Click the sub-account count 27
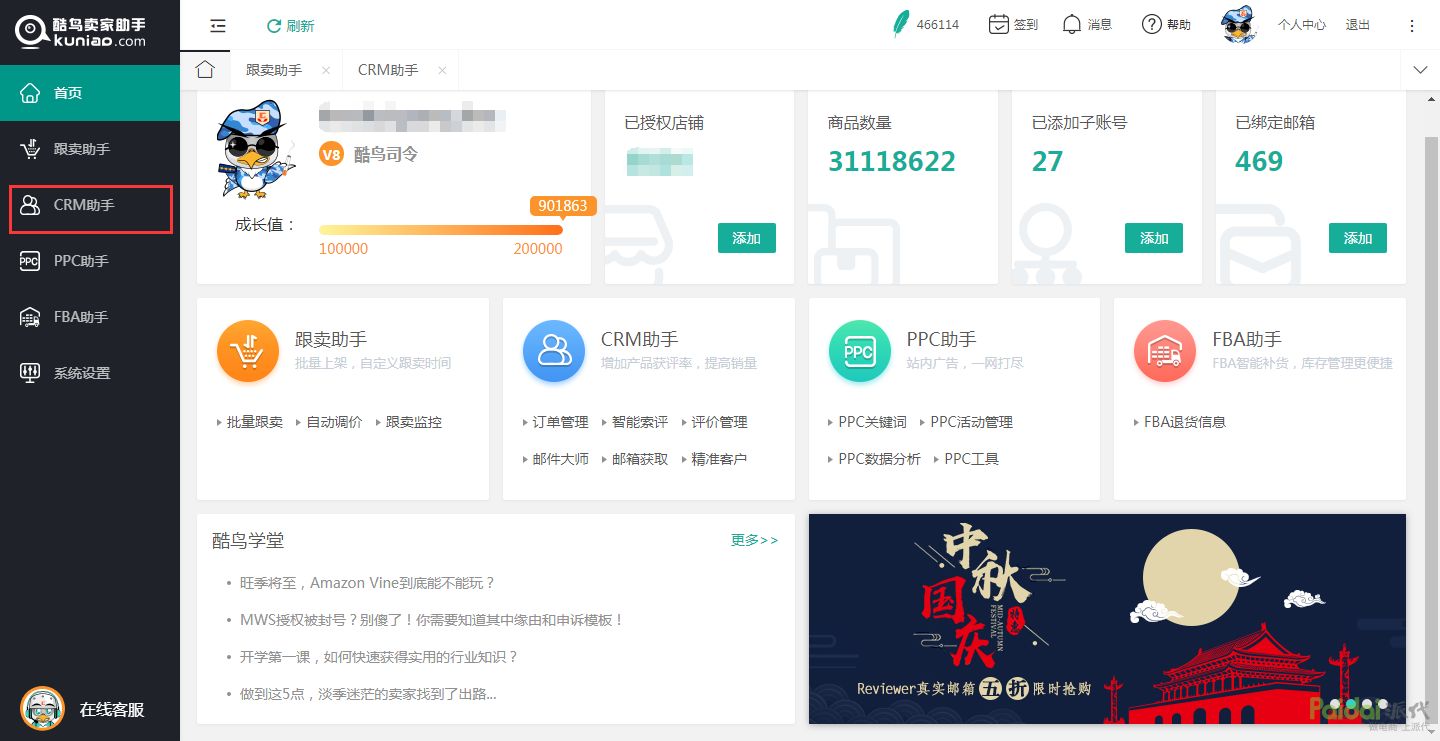Image resolution: width=1440 pixels, height=741 pixels. (x=1047, y=161)
